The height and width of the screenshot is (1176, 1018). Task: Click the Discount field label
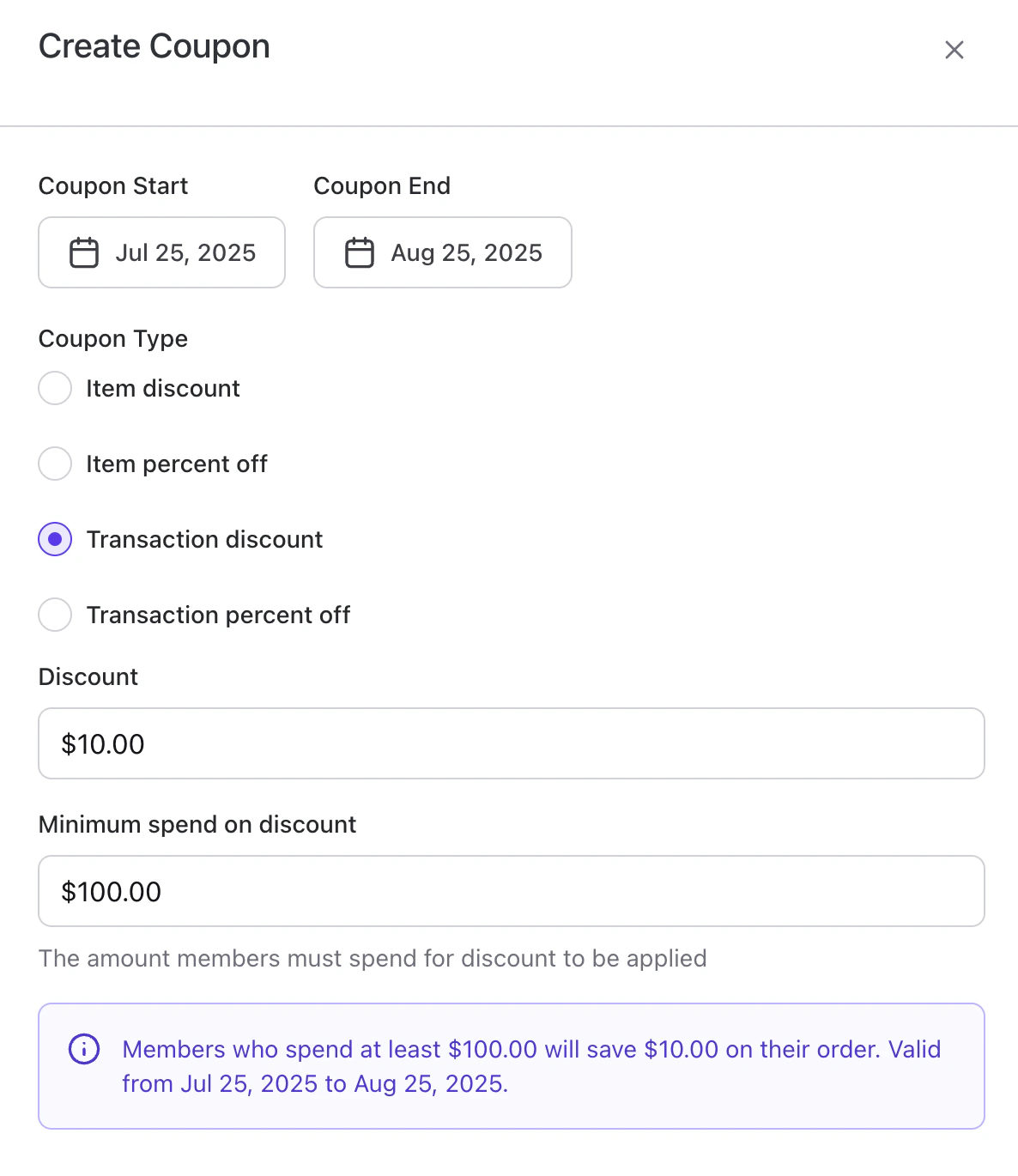(88, 676)
